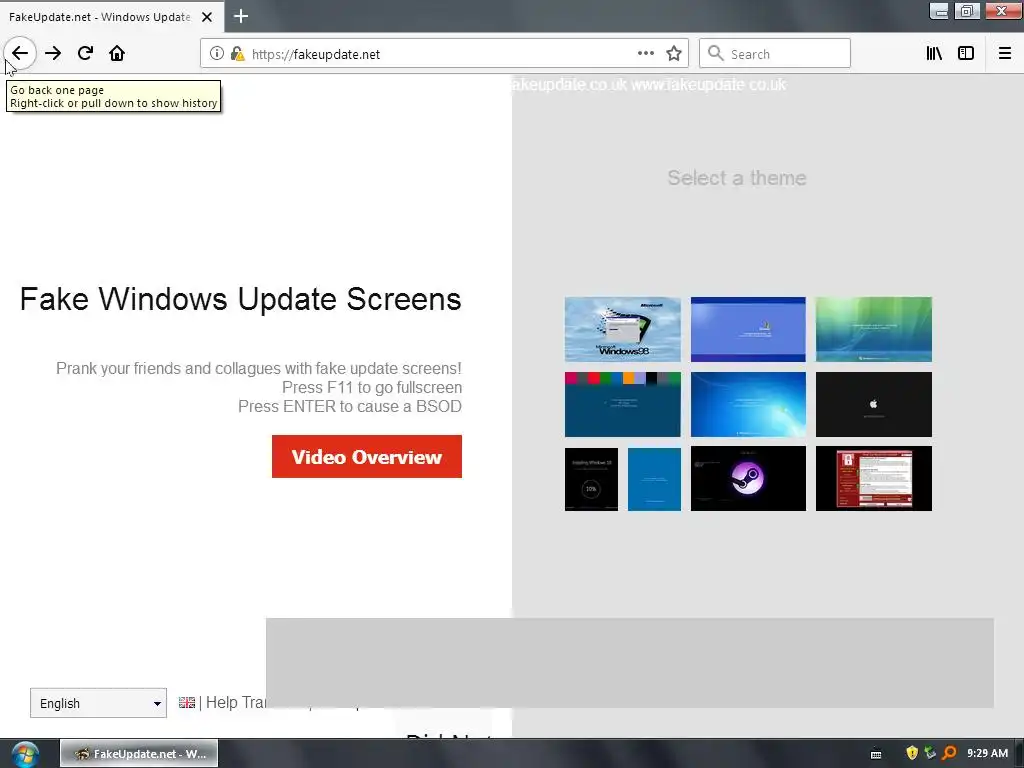
Task: Choose the red ransomware theme thumbnail
Action: [874, 479]
